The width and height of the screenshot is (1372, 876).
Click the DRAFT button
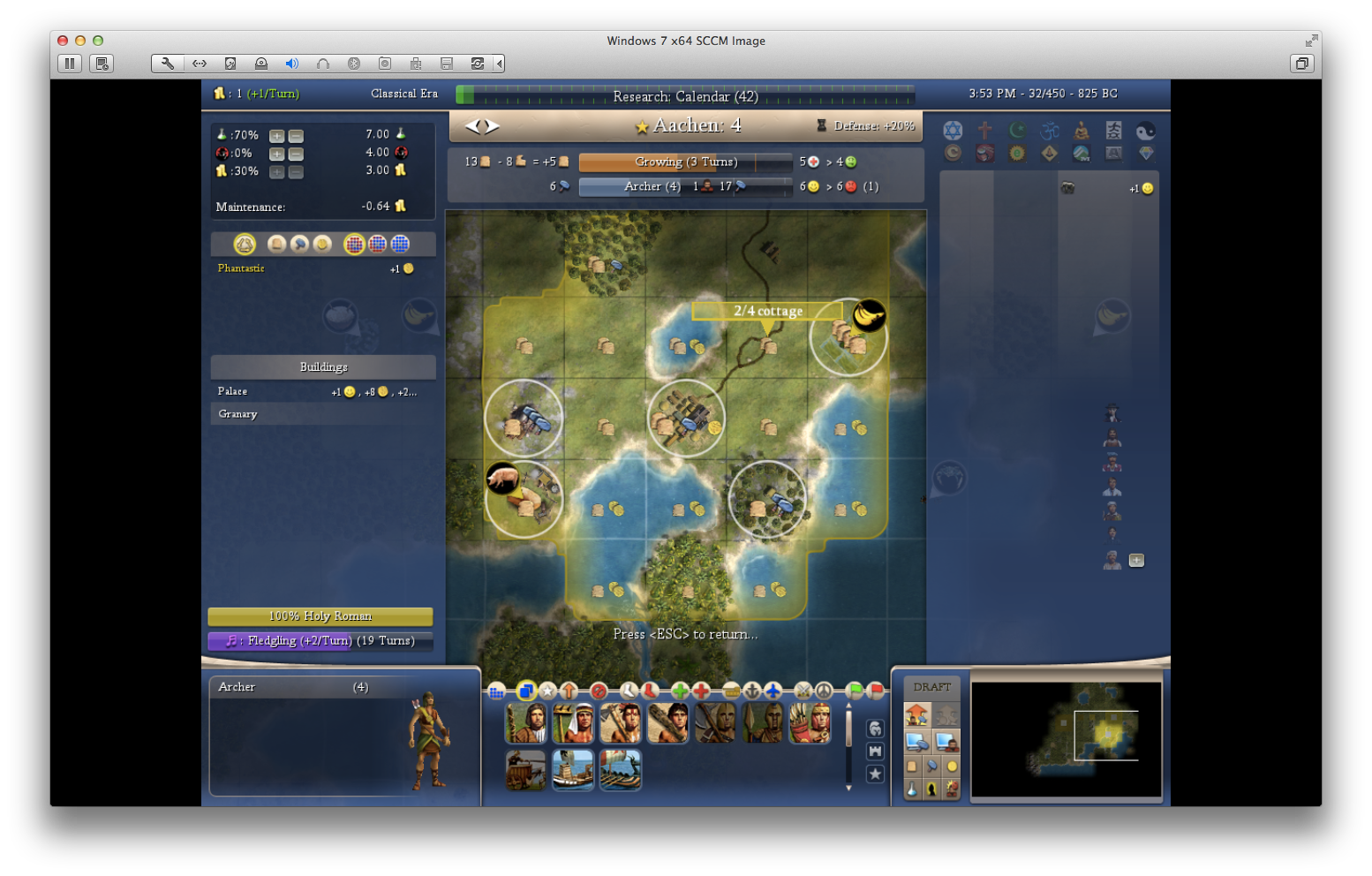[931, 687]
